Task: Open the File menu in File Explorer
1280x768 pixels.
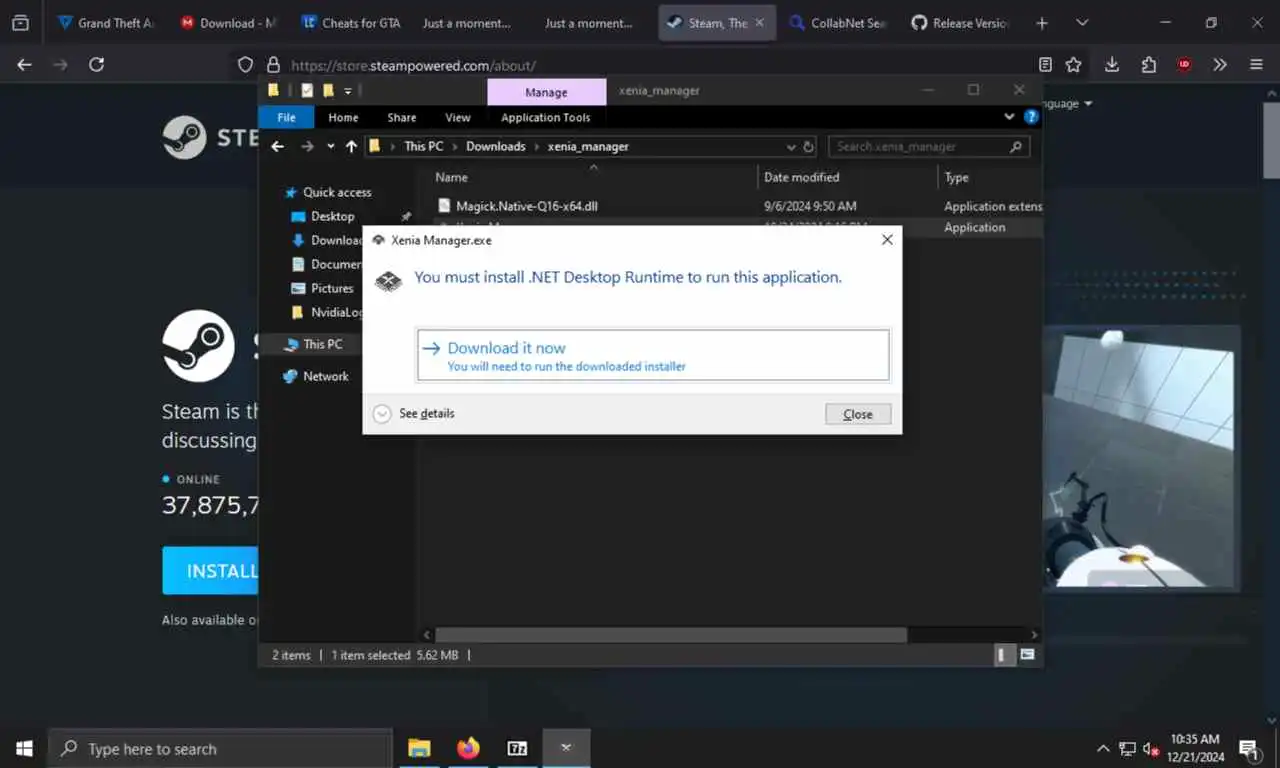Action: (x=286, y=117)
